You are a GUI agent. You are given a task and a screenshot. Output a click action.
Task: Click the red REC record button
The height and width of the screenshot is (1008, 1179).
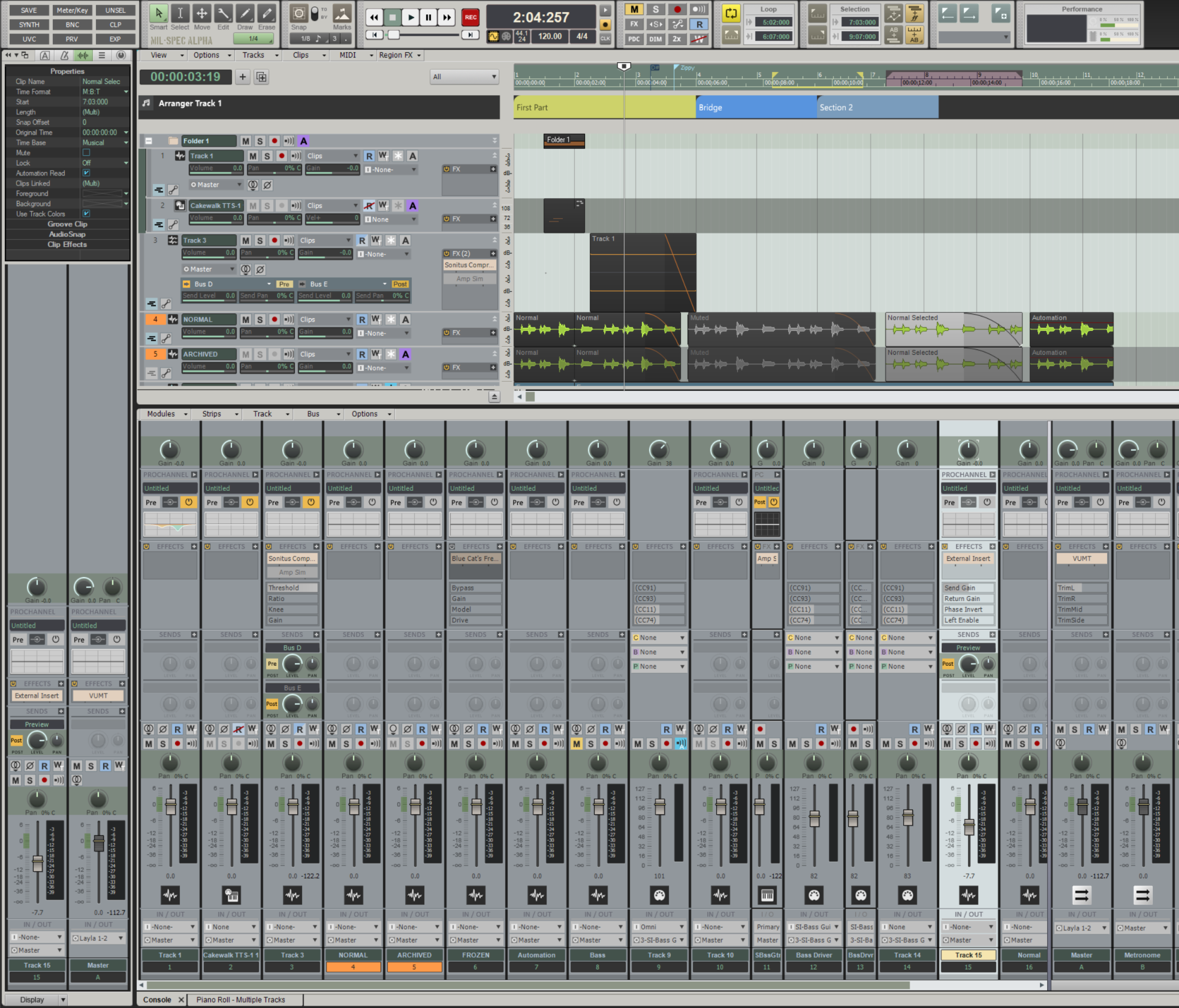pyautogui.click(x=471, y=17)
